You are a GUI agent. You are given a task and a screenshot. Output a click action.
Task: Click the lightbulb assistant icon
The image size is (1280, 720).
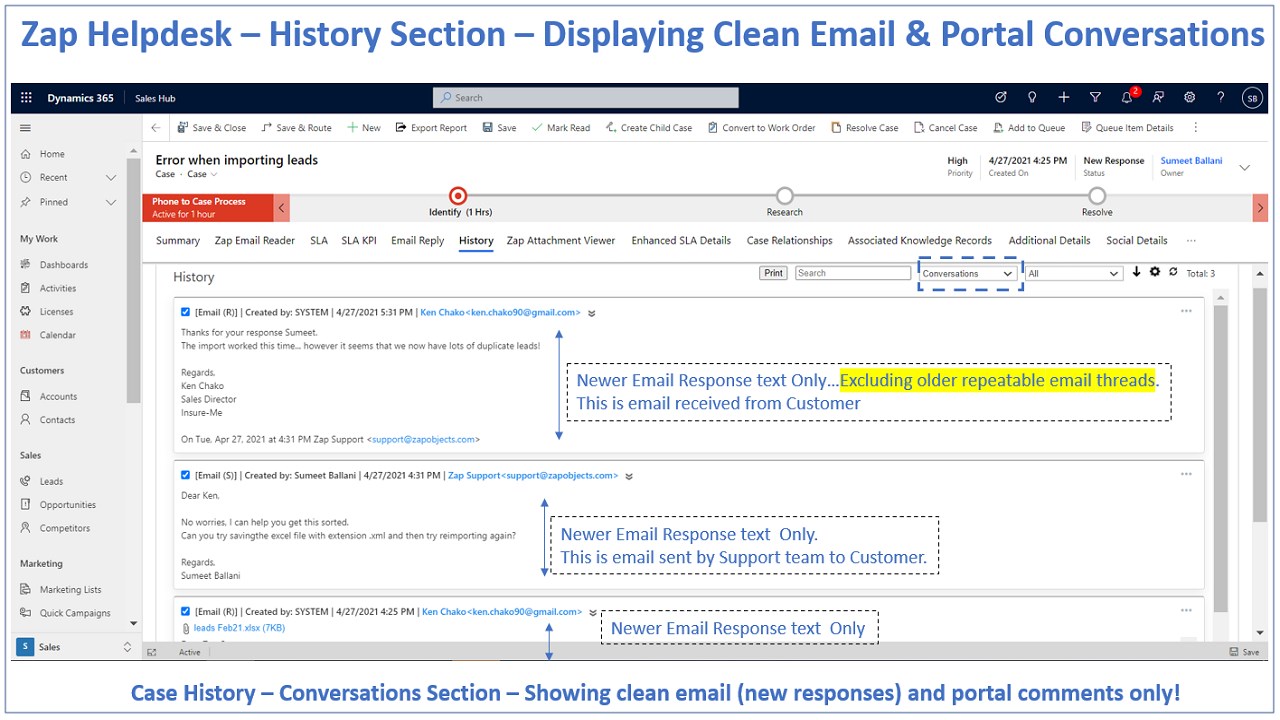pyautogui.click(x=1032, y=98)
